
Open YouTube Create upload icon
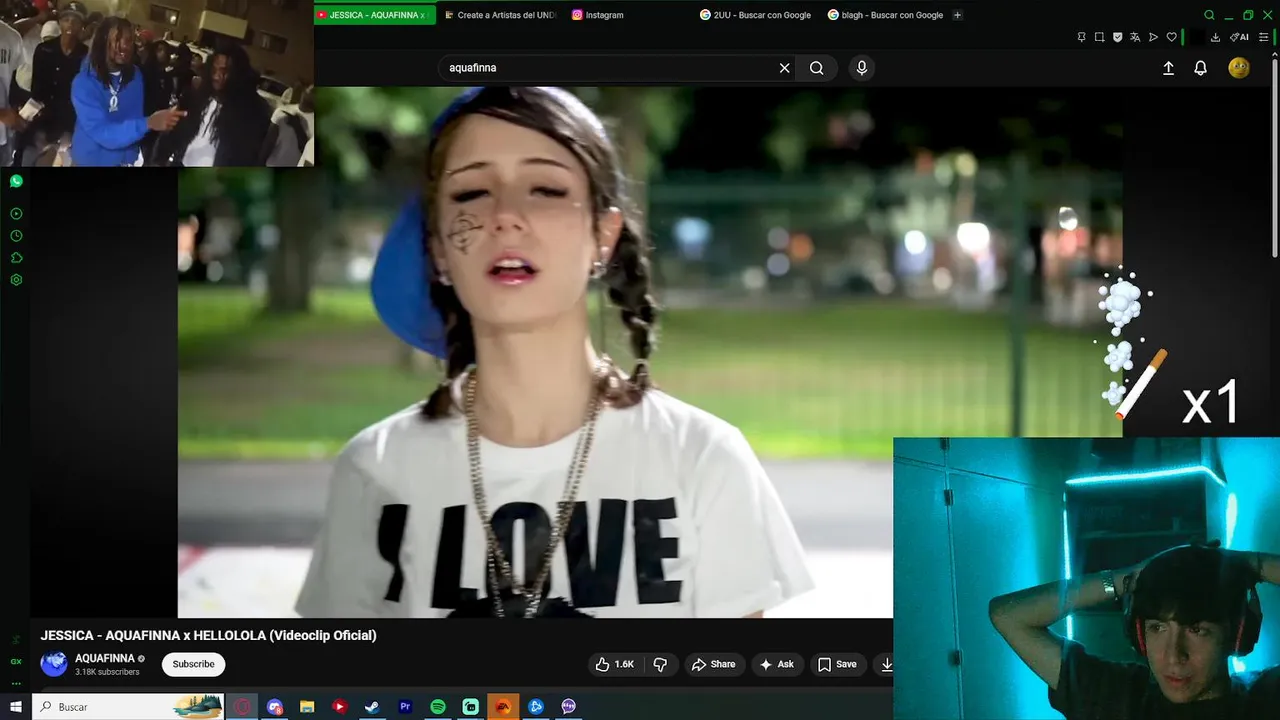[x=1168, y=68]
